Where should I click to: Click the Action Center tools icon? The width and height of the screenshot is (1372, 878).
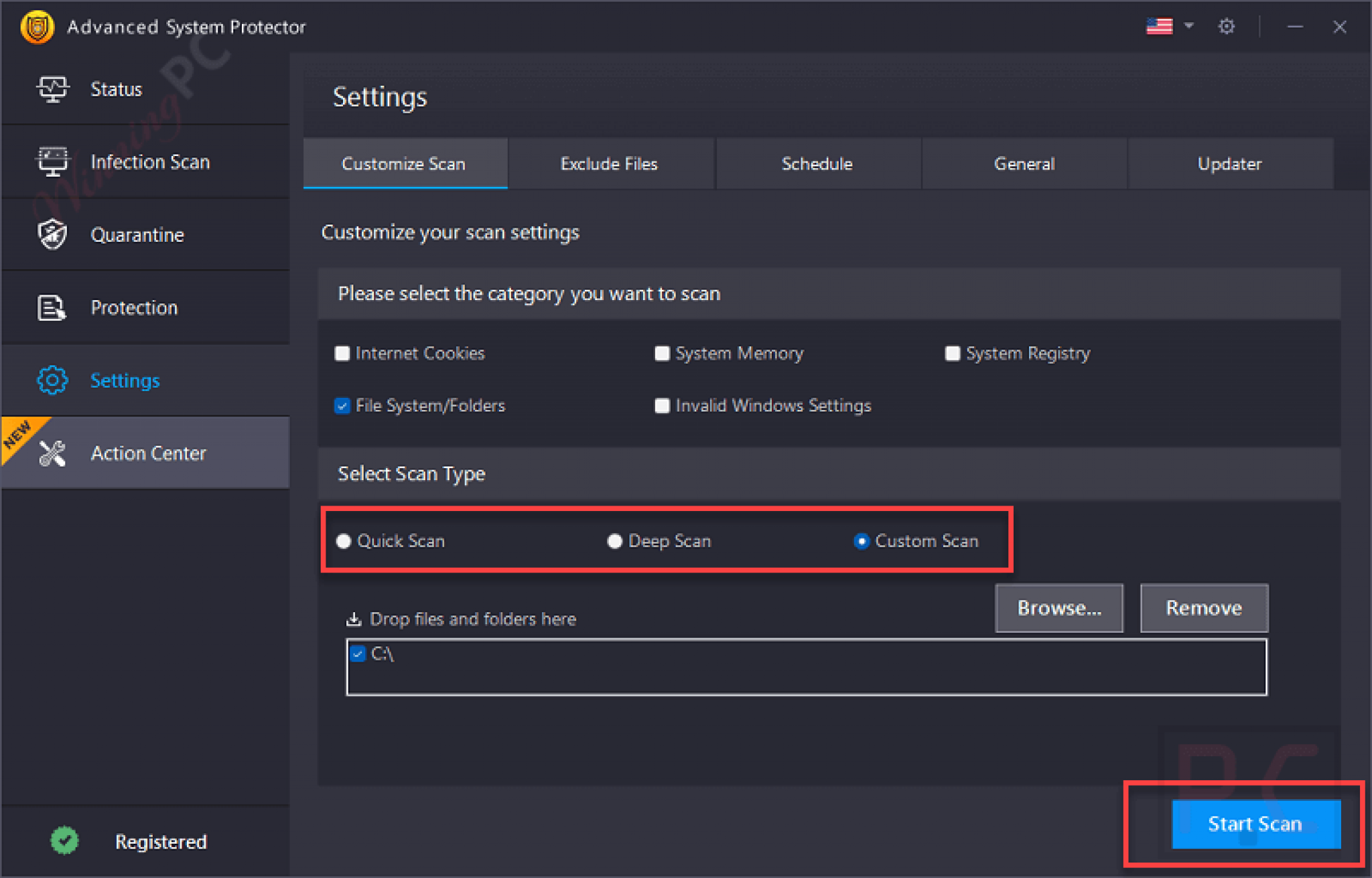coord(52,453)
